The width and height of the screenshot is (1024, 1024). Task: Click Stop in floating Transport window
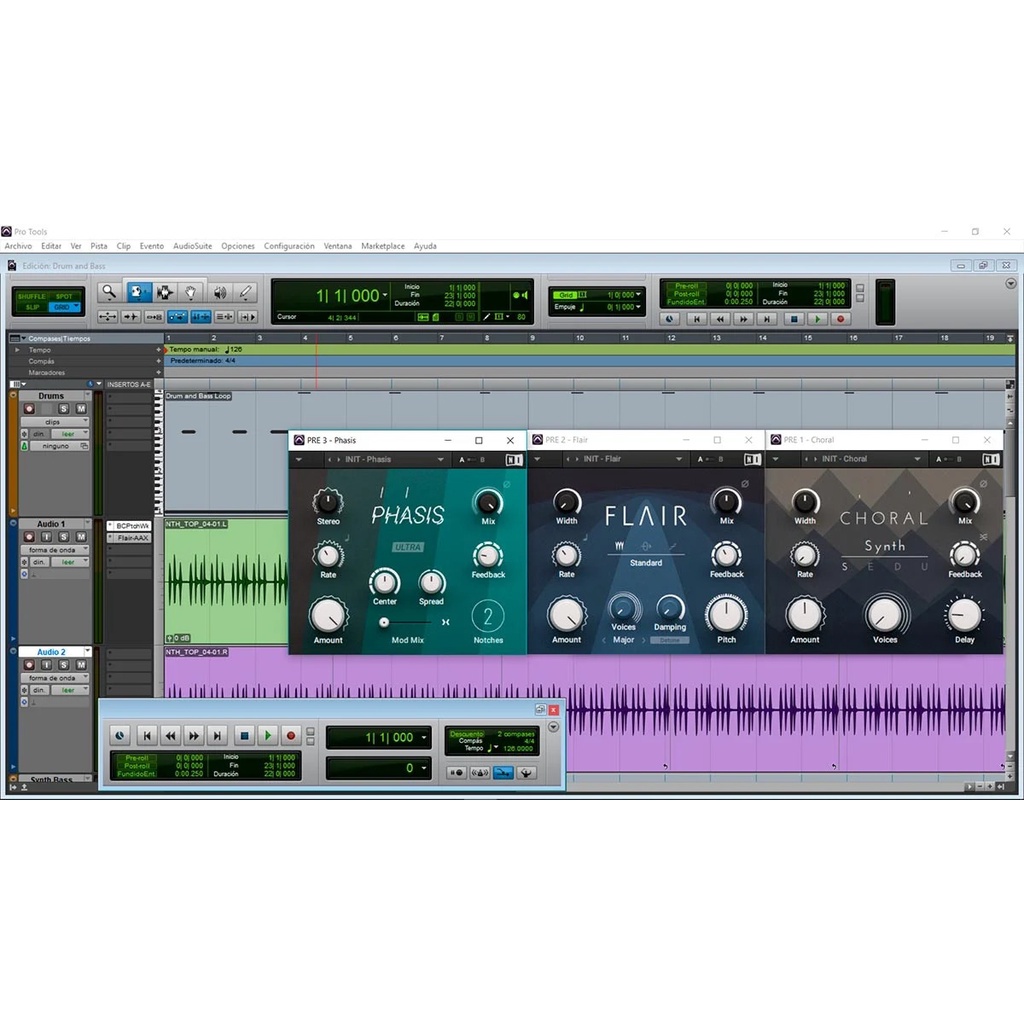[244, 736]
